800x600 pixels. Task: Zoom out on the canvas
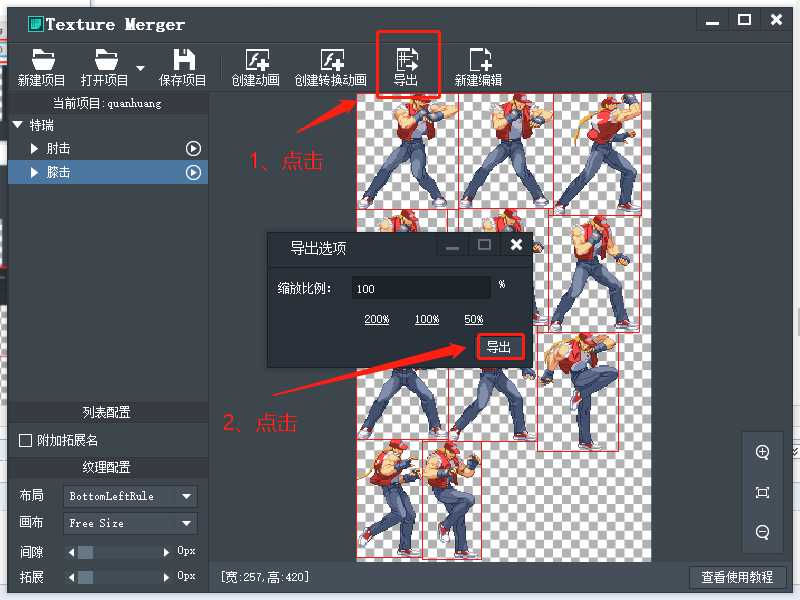(763, 532)
